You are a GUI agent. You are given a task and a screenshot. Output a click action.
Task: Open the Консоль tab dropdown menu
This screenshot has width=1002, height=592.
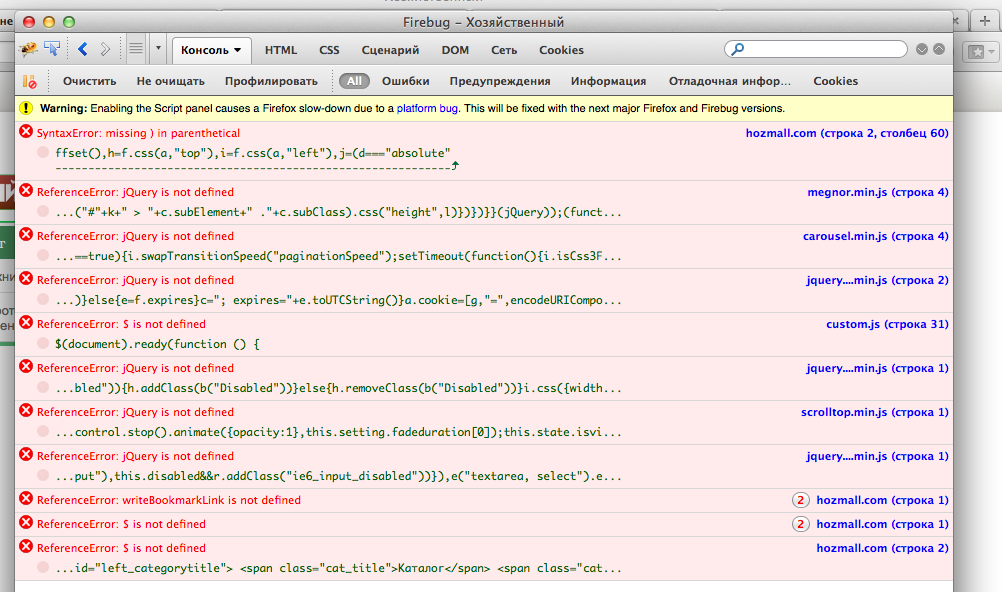239,50
